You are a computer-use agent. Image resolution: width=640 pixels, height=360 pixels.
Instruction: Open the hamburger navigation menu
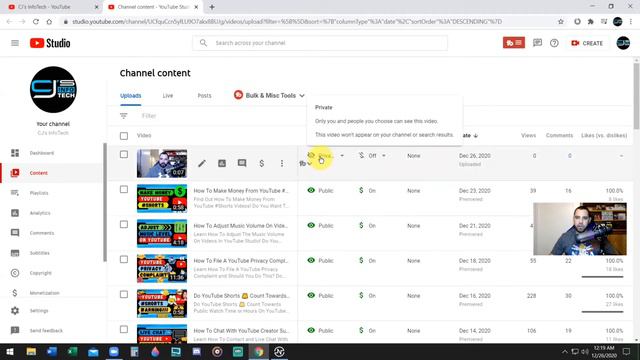[x=15, y=43]
